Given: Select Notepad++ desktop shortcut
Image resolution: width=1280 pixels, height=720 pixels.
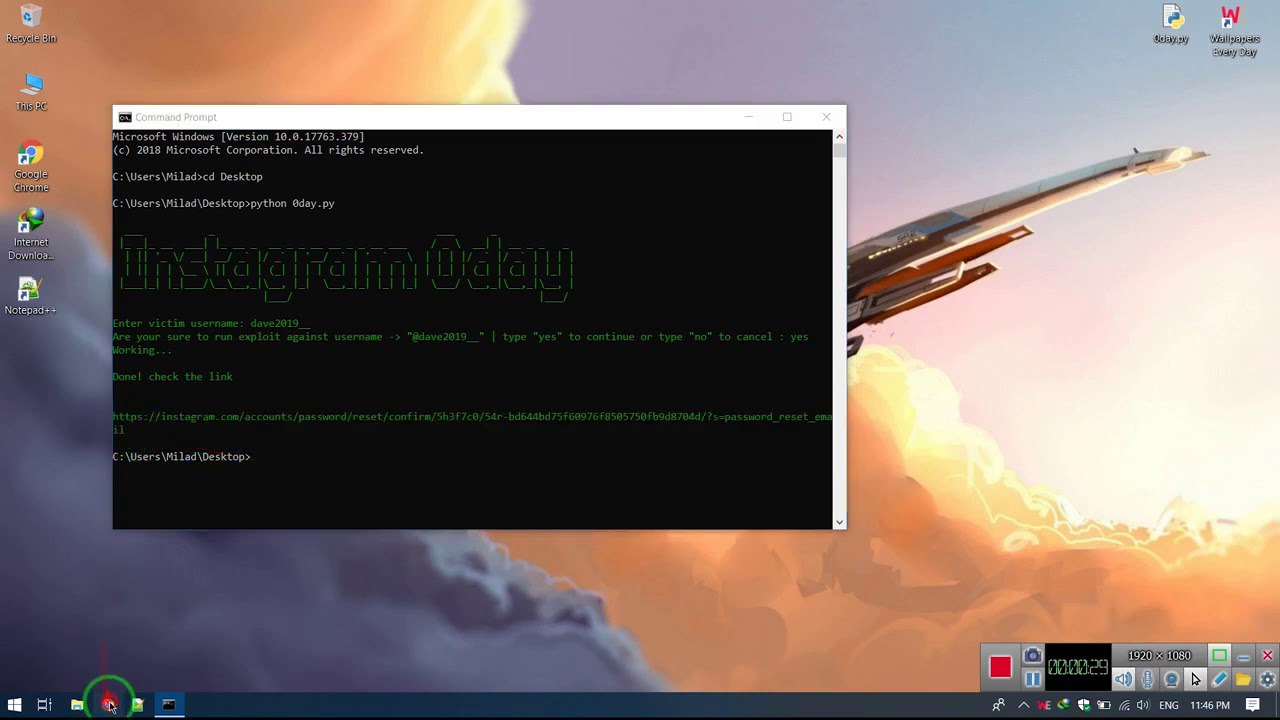Looking at the screenshot, I should click(x=31, y=296).
